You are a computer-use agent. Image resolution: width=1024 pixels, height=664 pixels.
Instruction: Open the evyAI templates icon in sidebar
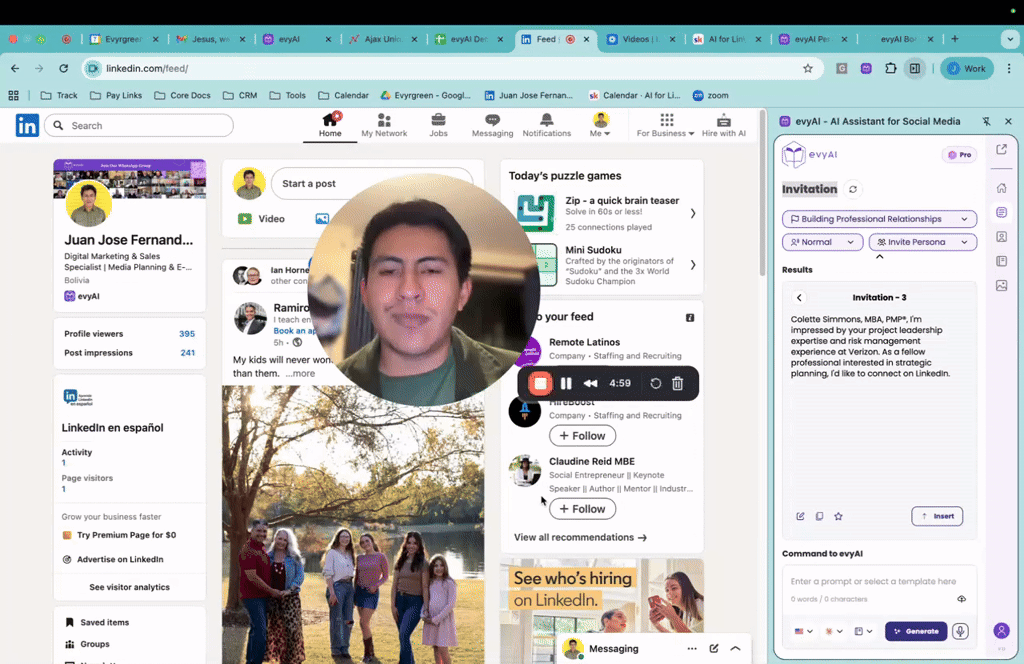pyautogui.click(x=1001, y=212)
